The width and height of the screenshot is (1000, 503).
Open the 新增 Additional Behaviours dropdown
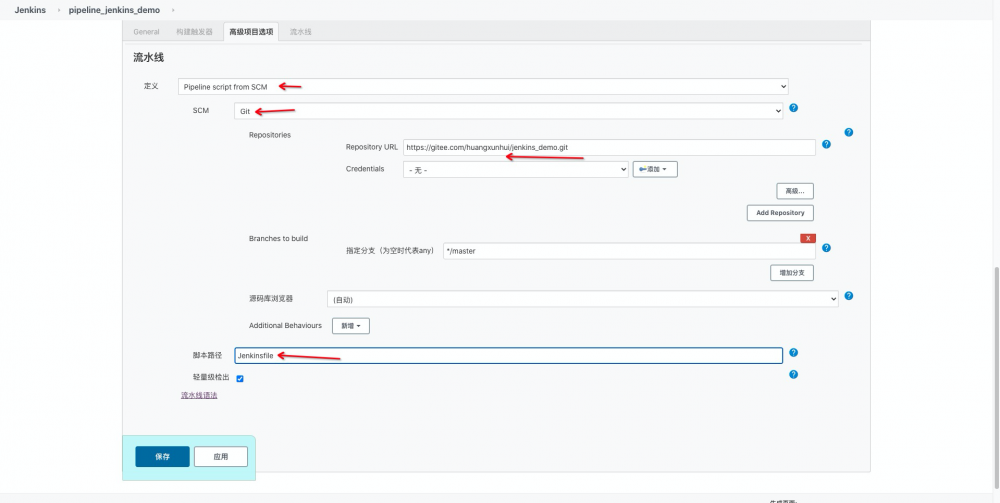(x=351, y=326)
